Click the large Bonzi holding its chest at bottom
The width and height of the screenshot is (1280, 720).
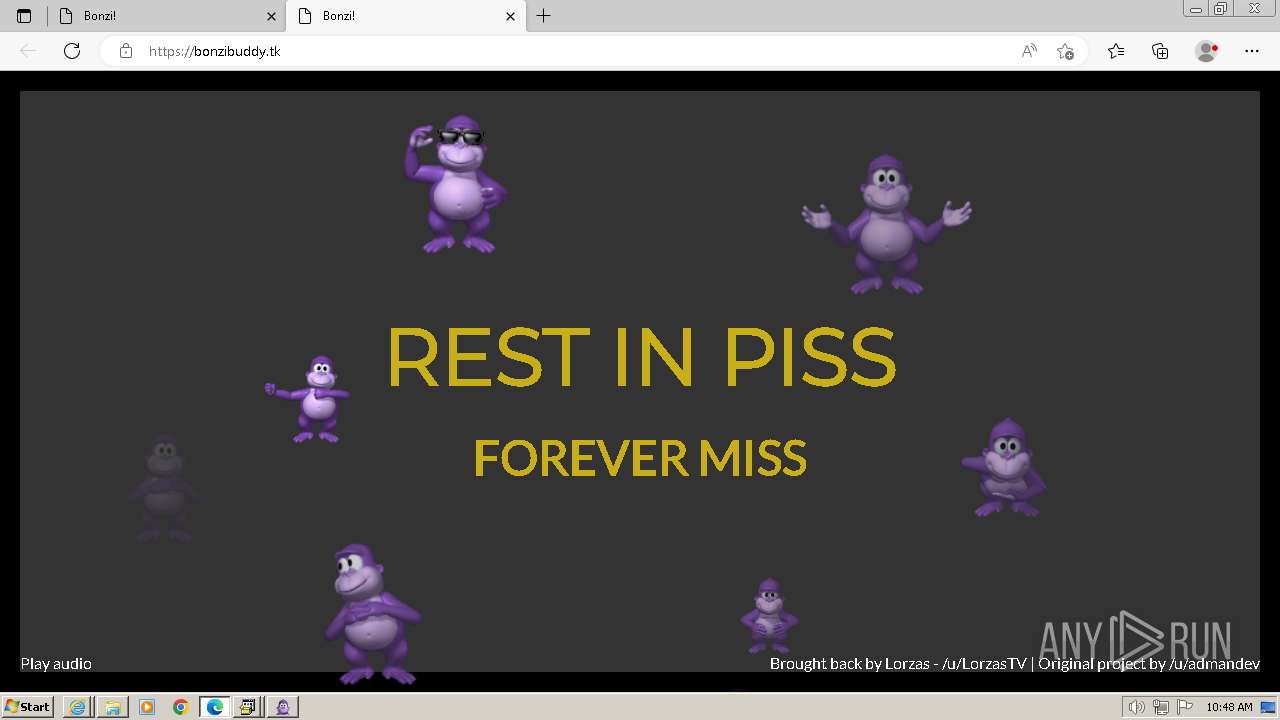click(371, 614)
